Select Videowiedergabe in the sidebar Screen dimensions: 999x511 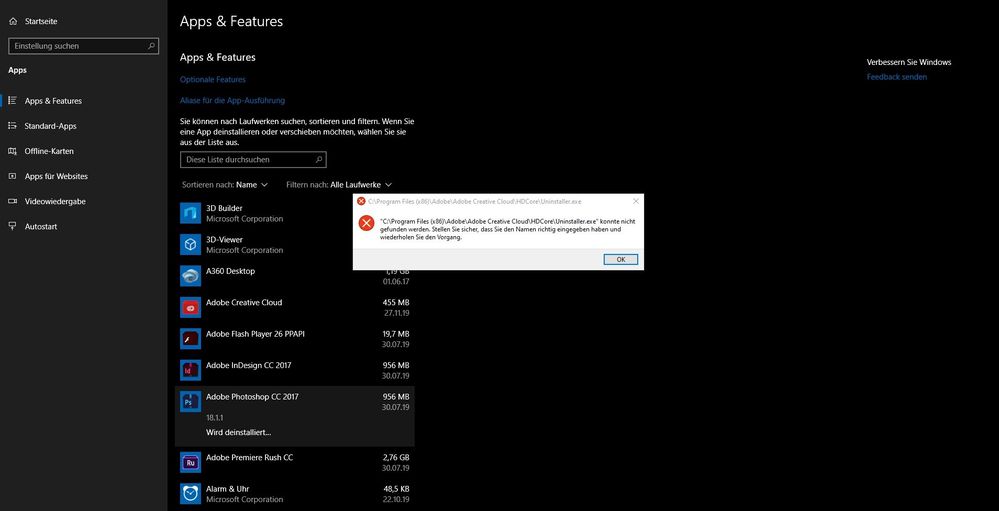tap(83, 201)
